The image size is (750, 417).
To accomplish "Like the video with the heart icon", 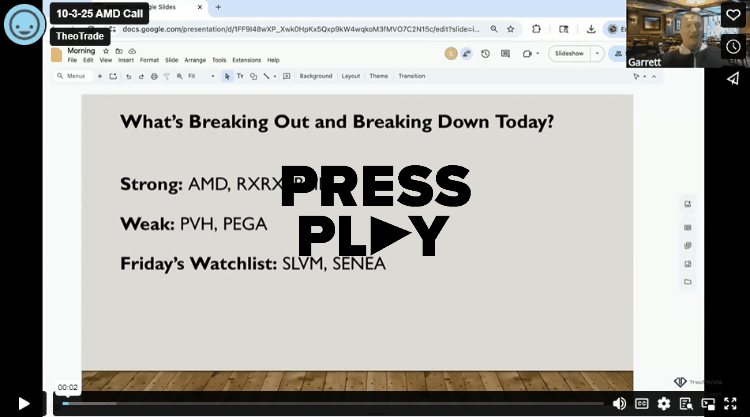I will (x=733, y=15).
